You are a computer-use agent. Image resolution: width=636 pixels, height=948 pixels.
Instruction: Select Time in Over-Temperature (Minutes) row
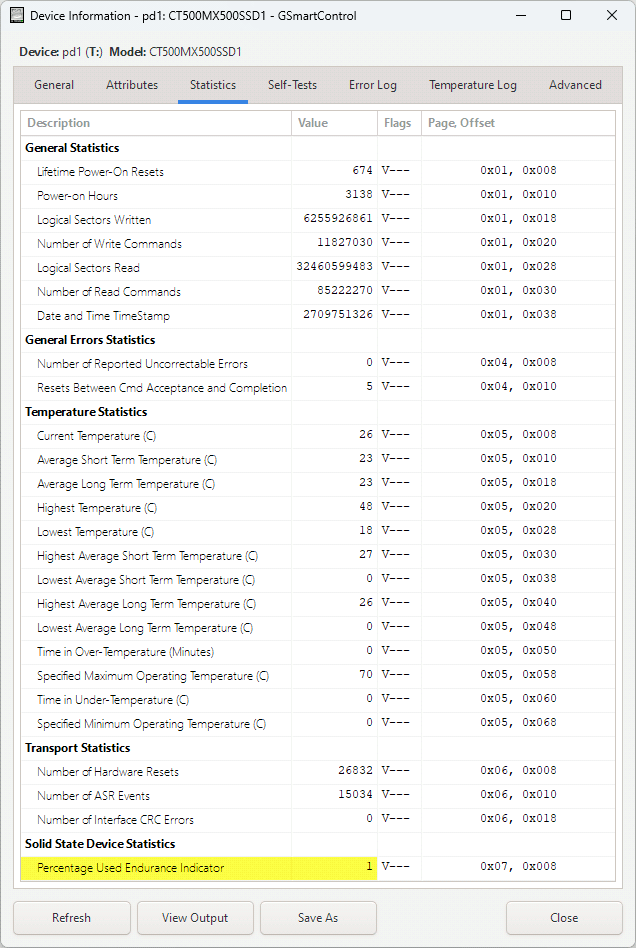coord(318,651)
